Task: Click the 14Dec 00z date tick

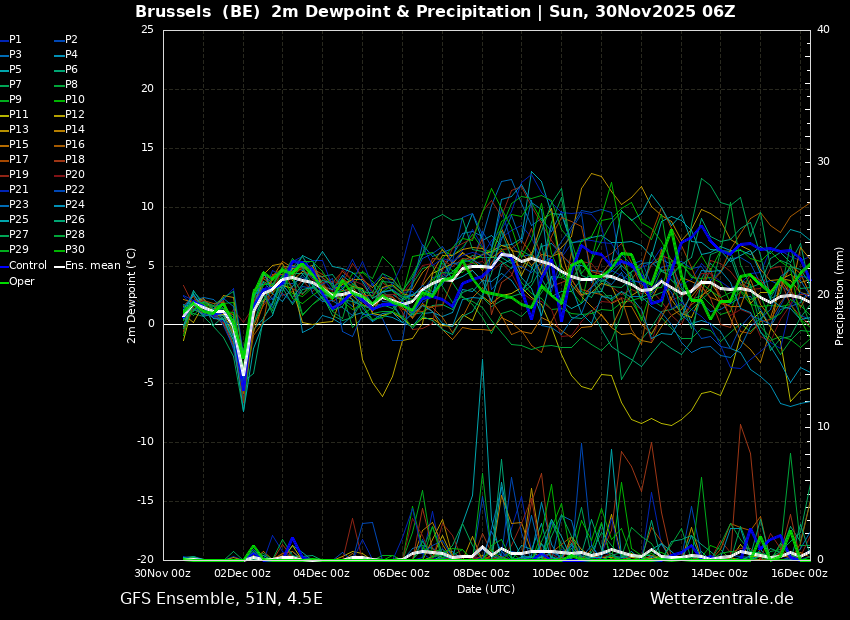Action: 720,573
